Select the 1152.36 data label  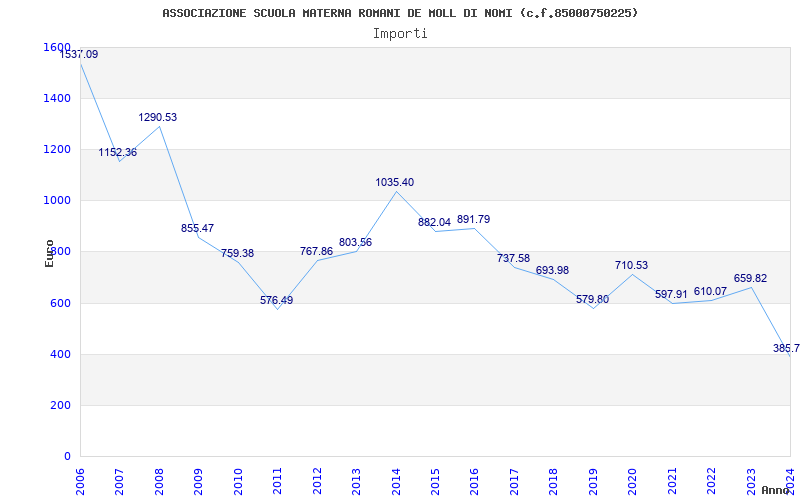coord(118,152)
